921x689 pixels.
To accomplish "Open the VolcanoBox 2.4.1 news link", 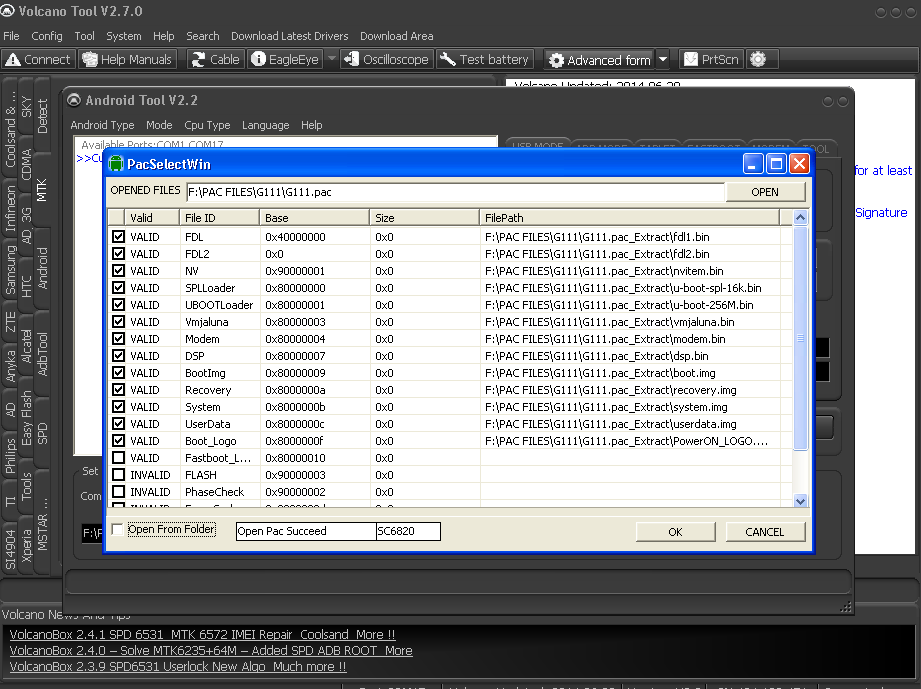I will 202,634.
